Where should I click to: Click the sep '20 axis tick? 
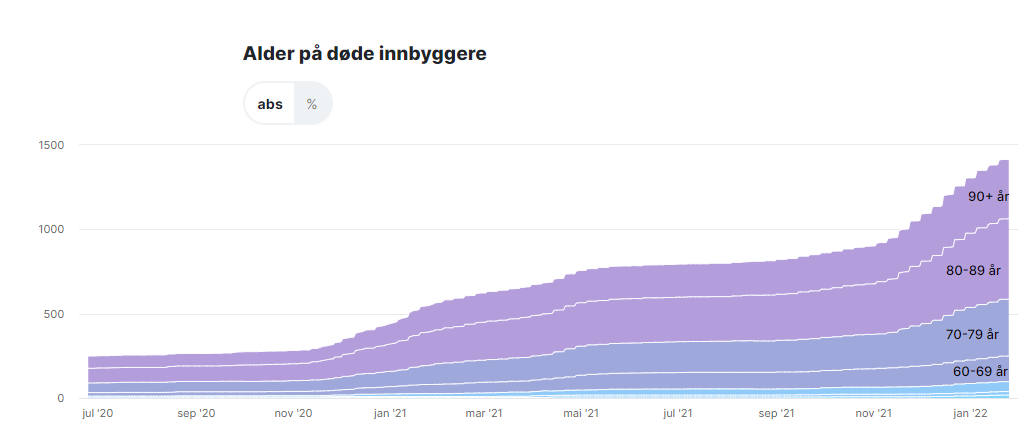194,413
